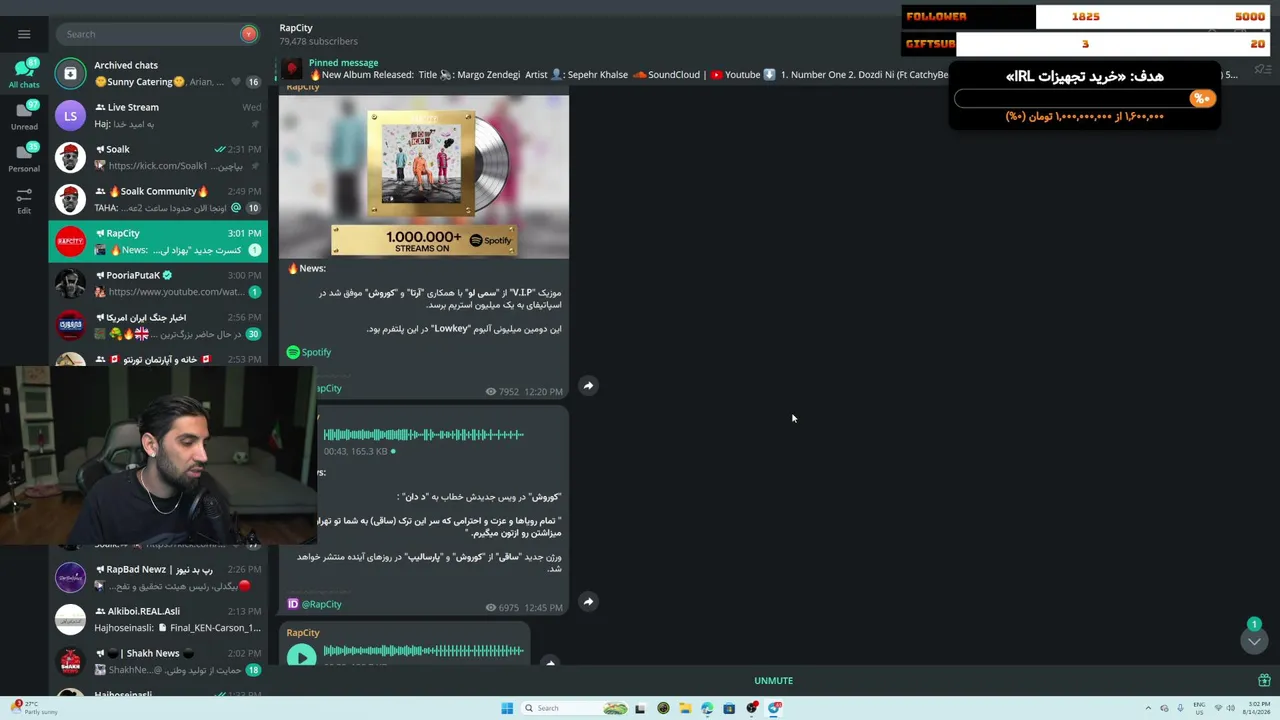Open the weather widget in the taskbar
Viewport: 1280px width, 720px height.
(32, 708)
